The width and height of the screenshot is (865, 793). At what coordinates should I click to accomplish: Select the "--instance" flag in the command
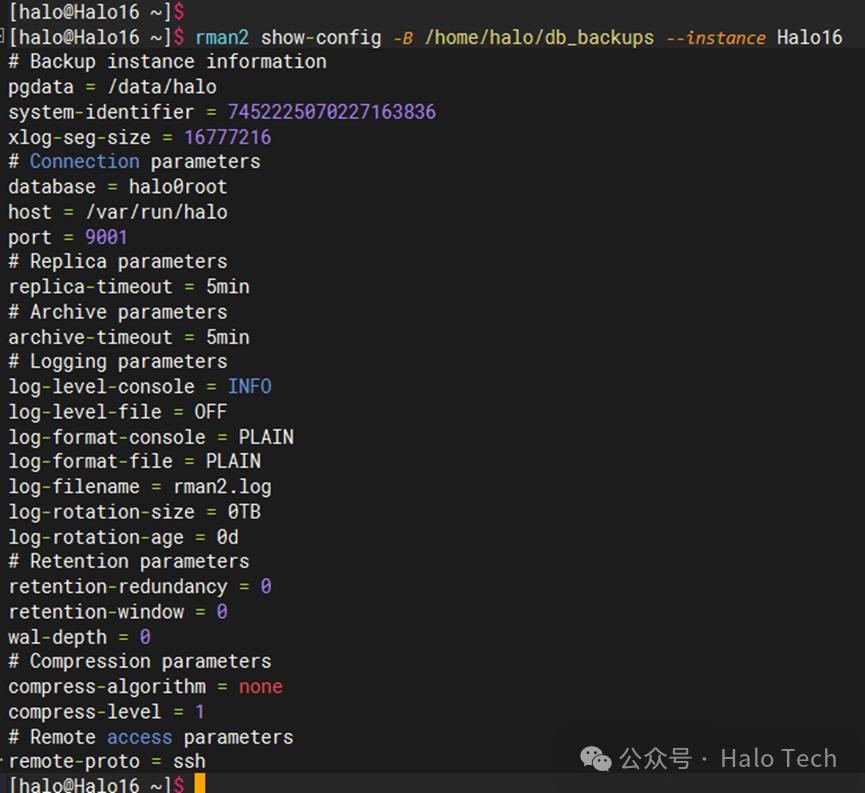(x=716, y=38)
